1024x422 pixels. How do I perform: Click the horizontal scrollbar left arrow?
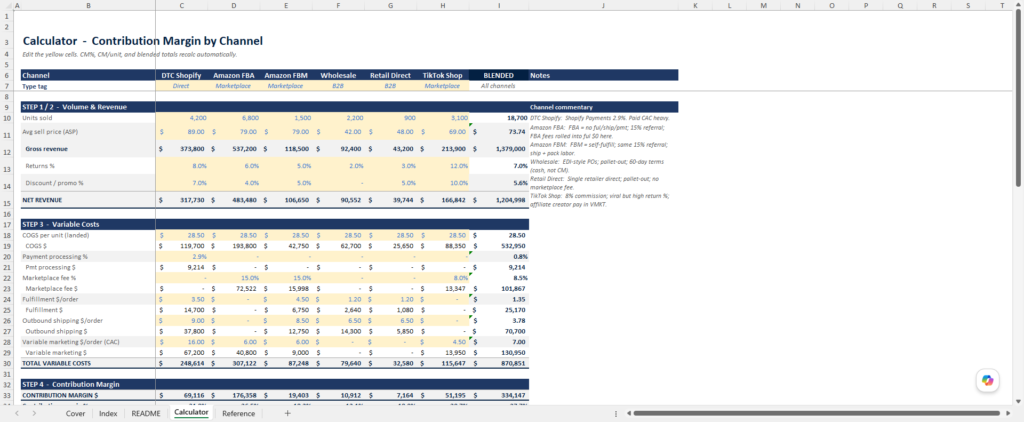tap(628, 414)
